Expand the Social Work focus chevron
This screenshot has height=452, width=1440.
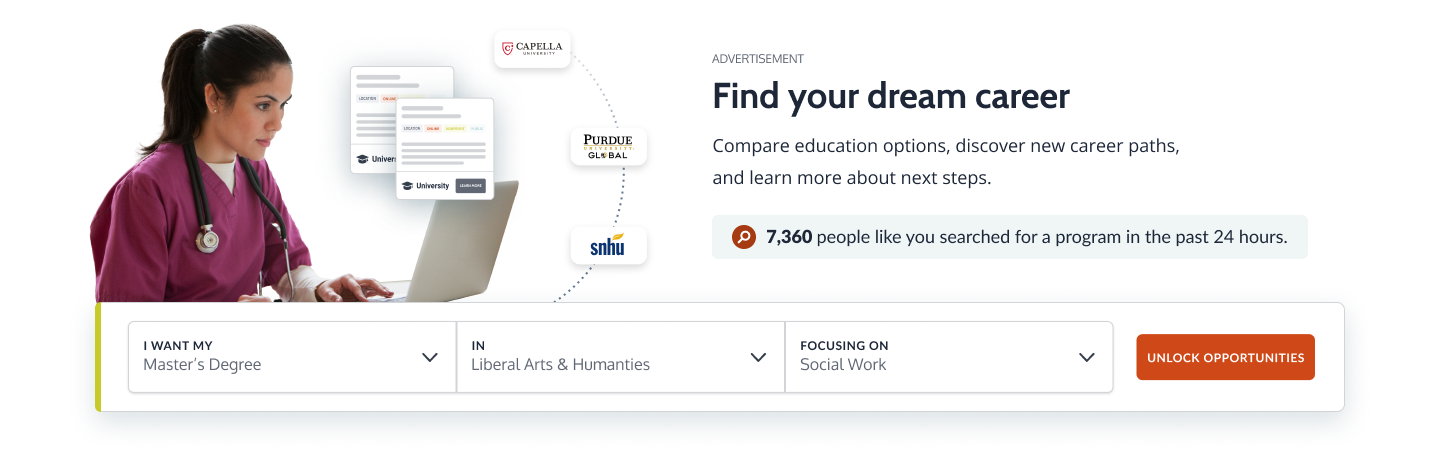(x=1087, y=357)
